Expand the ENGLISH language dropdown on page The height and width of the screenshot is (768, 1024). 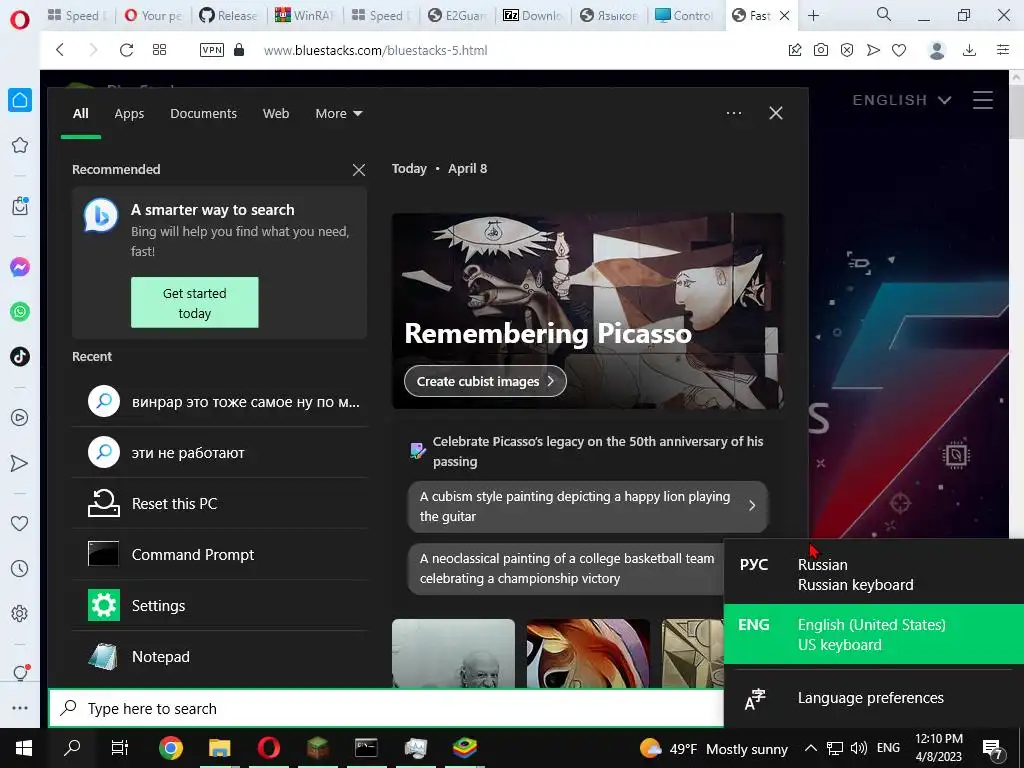click(902, 100)
